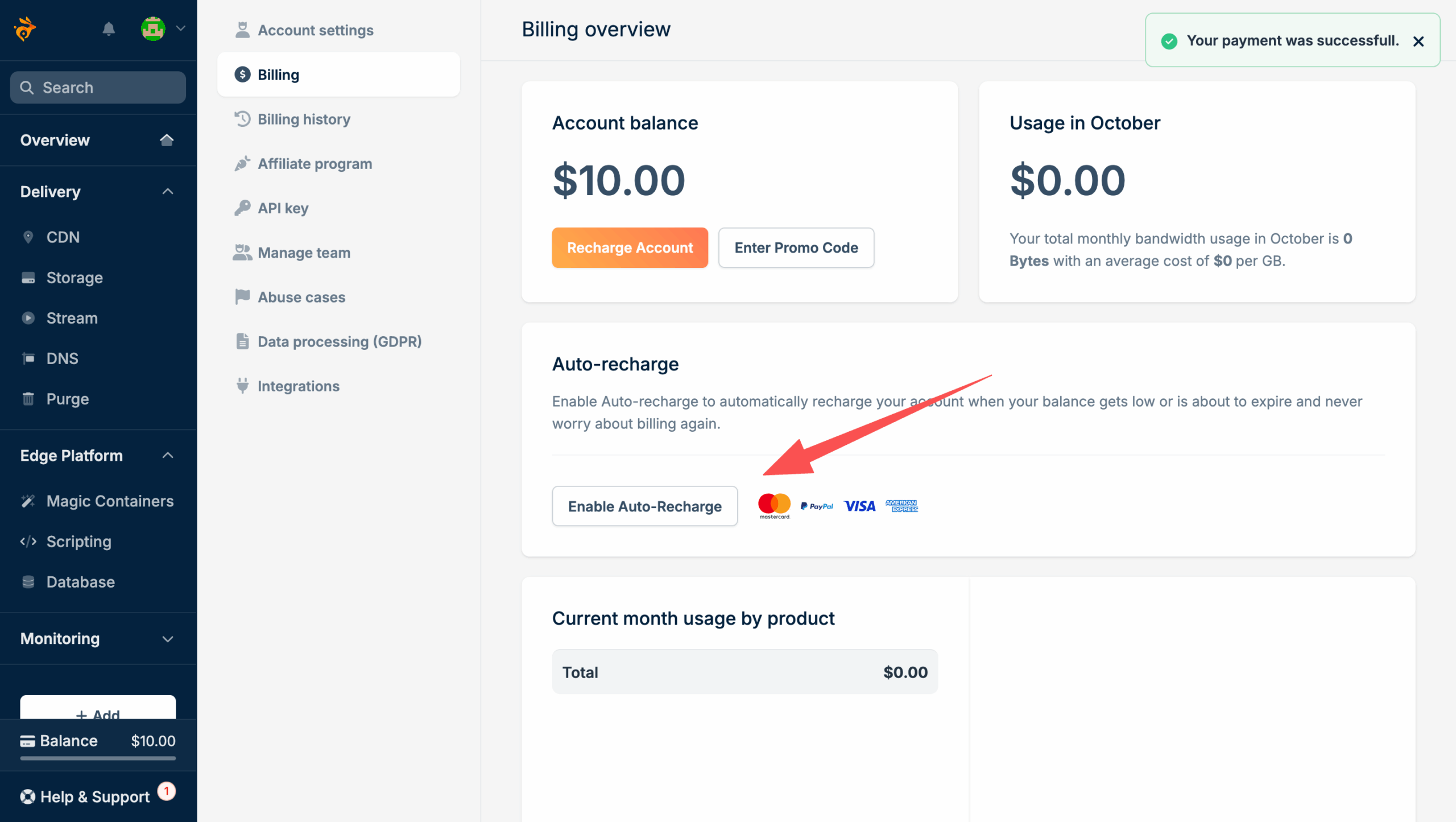Click the notification bell icon
Viewport: 1456px width, 822px height.
(109, 28)
